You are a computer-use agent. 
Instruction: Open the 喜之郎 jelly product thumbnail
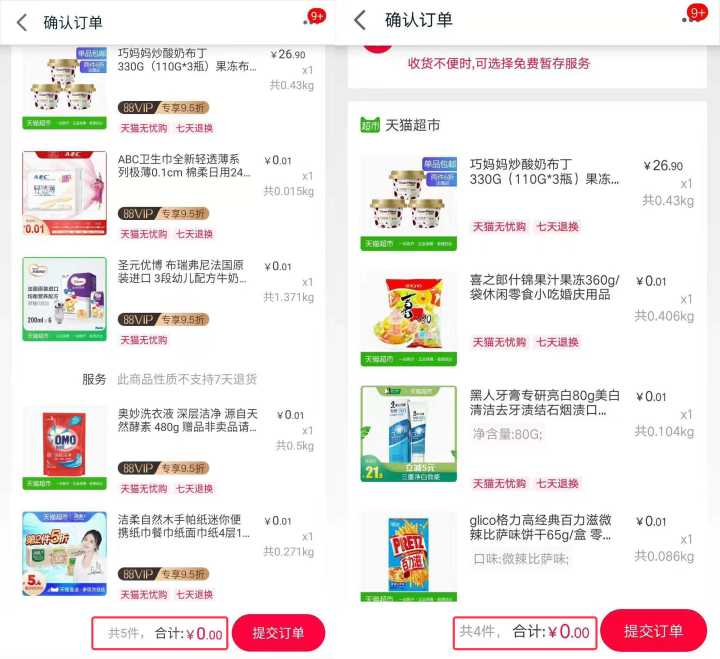coord(409,319)
